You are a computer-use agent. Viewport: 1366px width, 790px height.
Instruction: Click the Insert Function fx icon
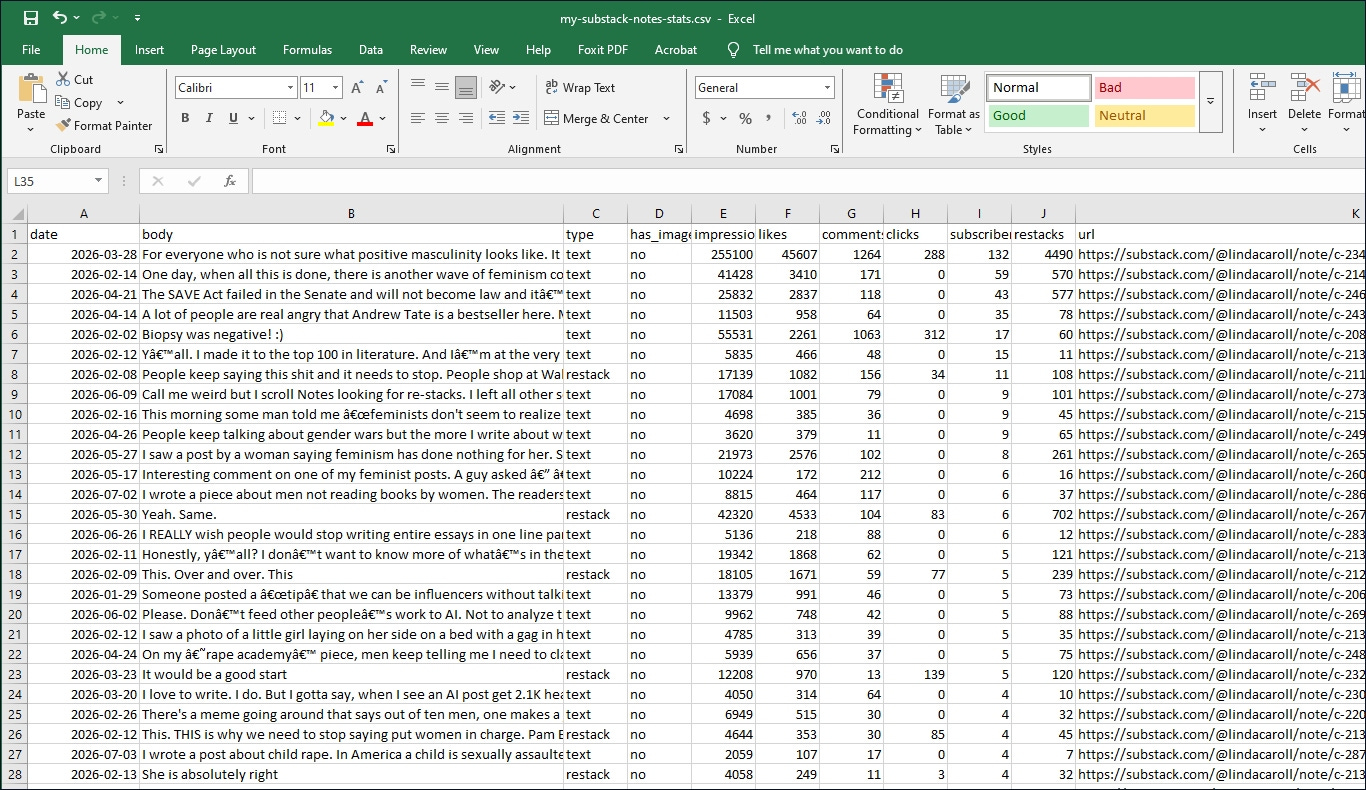(x=230, y=181)
